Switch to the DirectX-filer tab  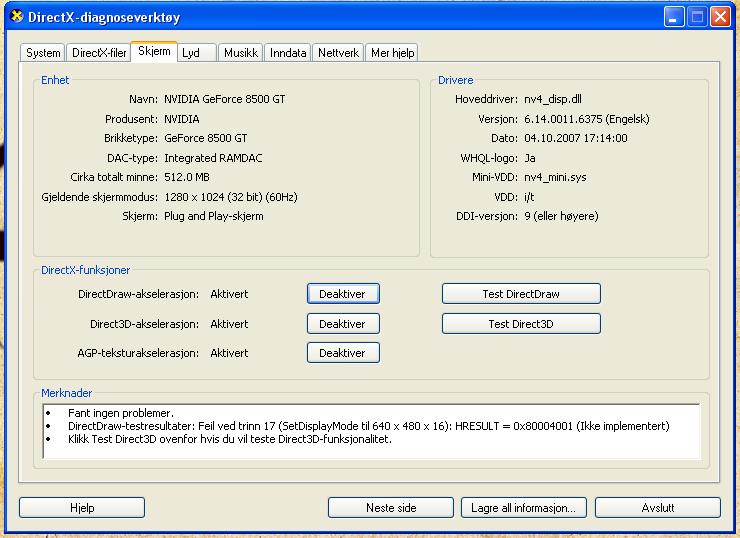[99, 53]
